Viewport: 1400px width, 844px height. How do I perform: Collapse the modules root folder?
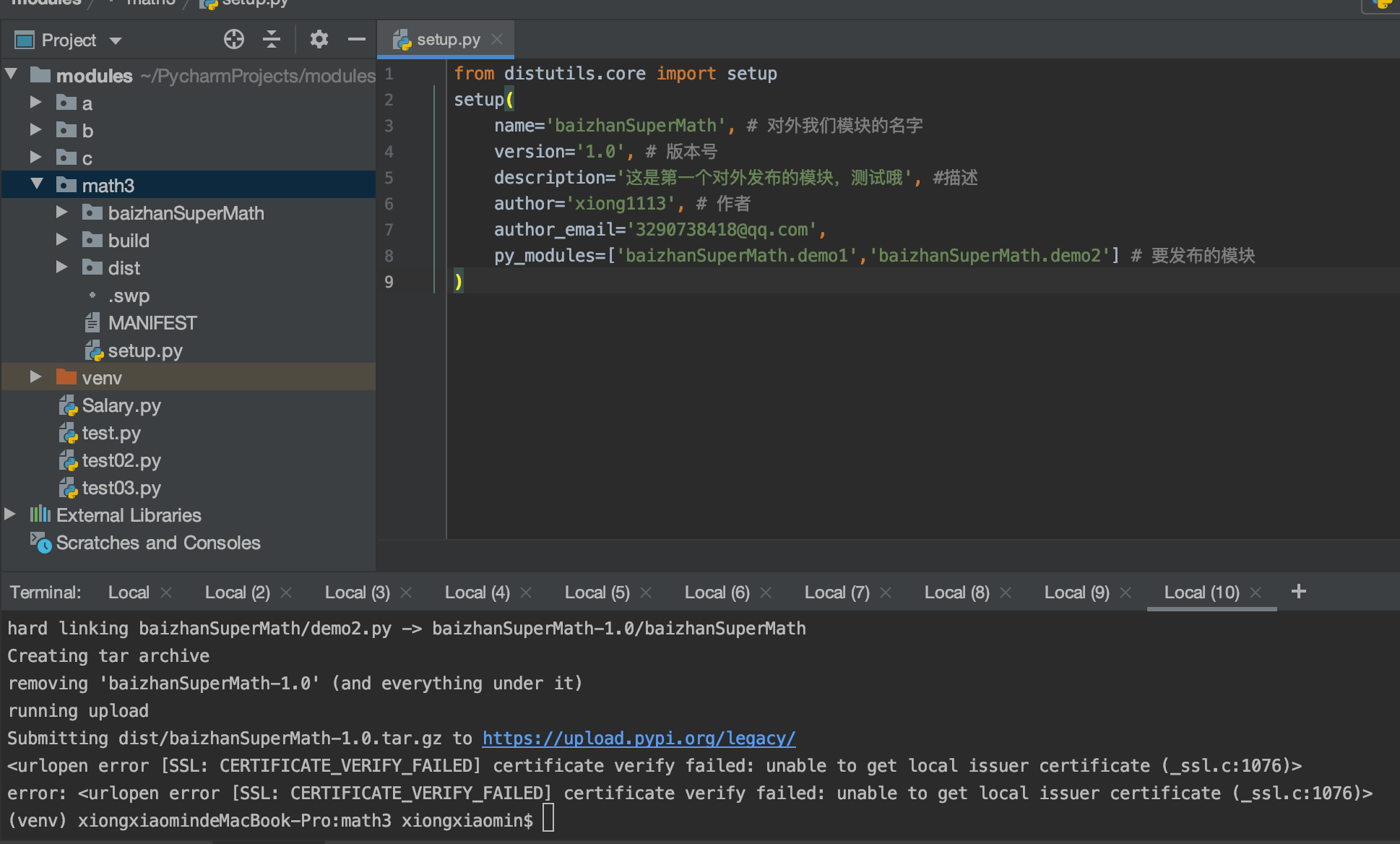pyautogui.click(x=12, y=74)
